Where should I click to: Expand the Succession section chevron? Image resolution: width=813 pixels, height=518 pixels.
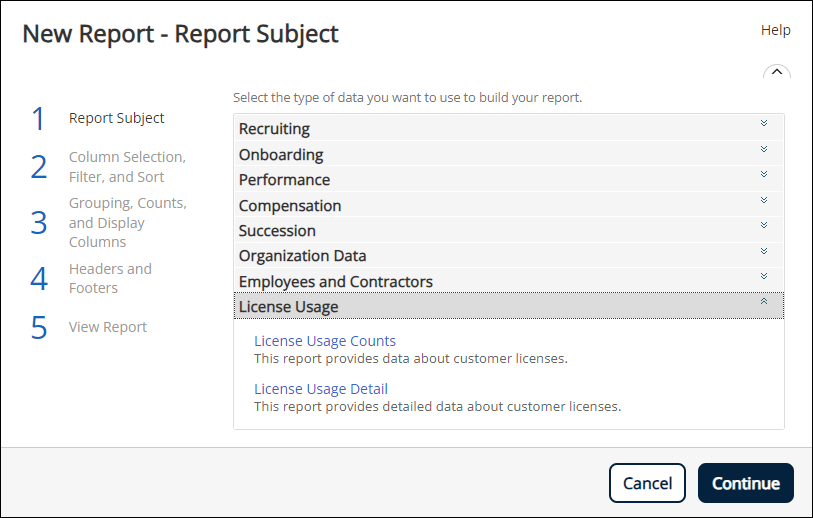(764, 225)
